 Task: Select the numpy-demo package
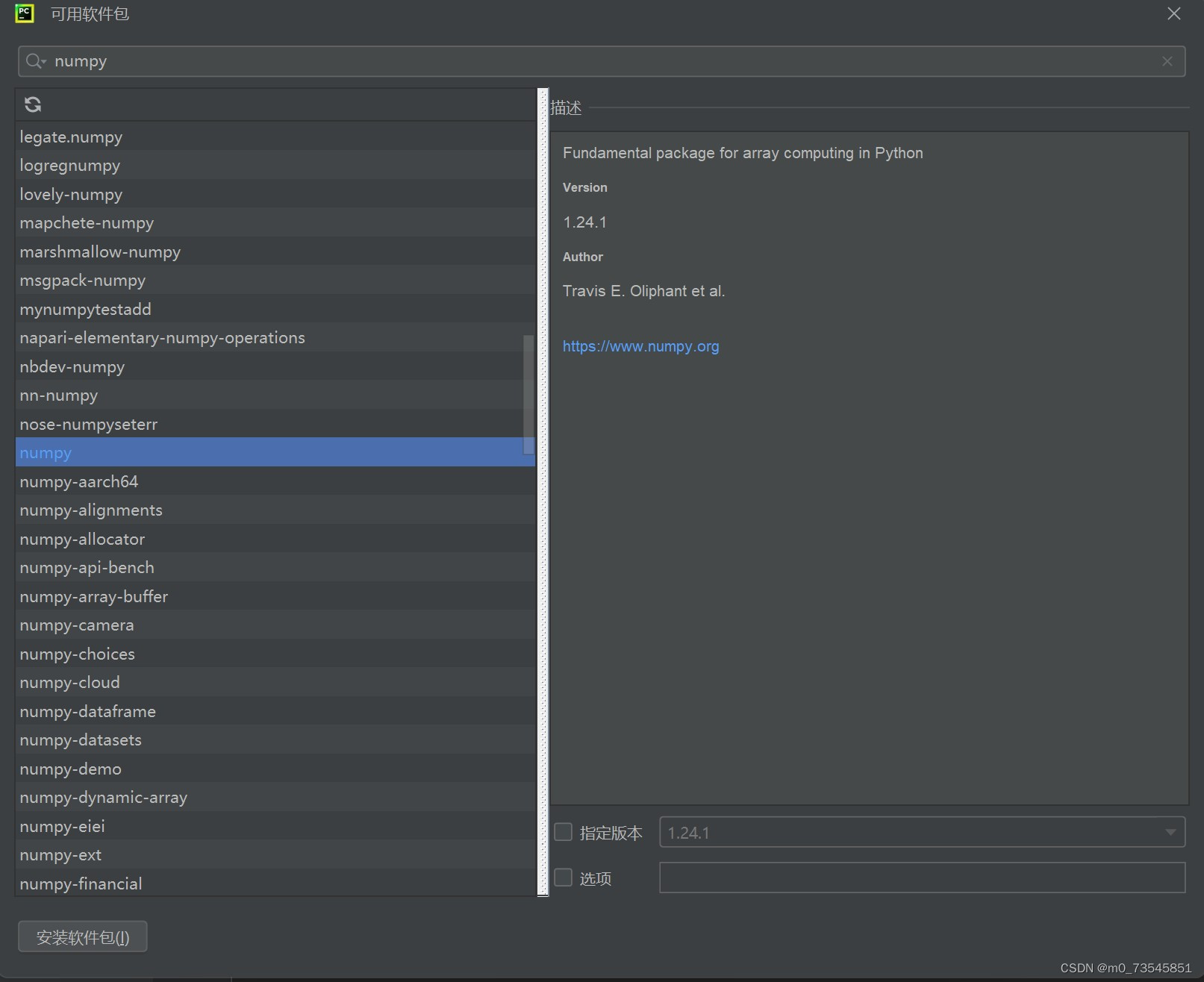[x=275, y=769]
